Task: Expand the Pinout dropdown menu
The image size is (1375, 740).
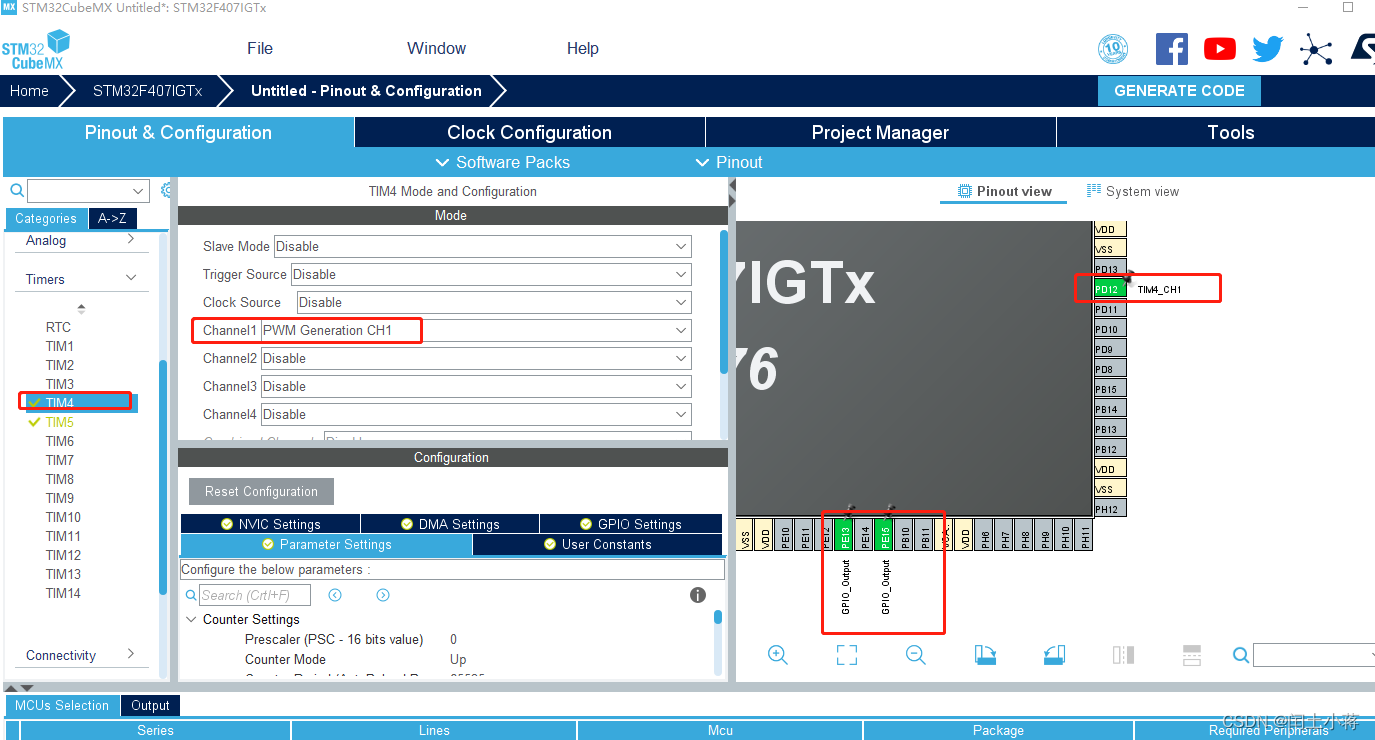Action: click(x=729, y=162)
